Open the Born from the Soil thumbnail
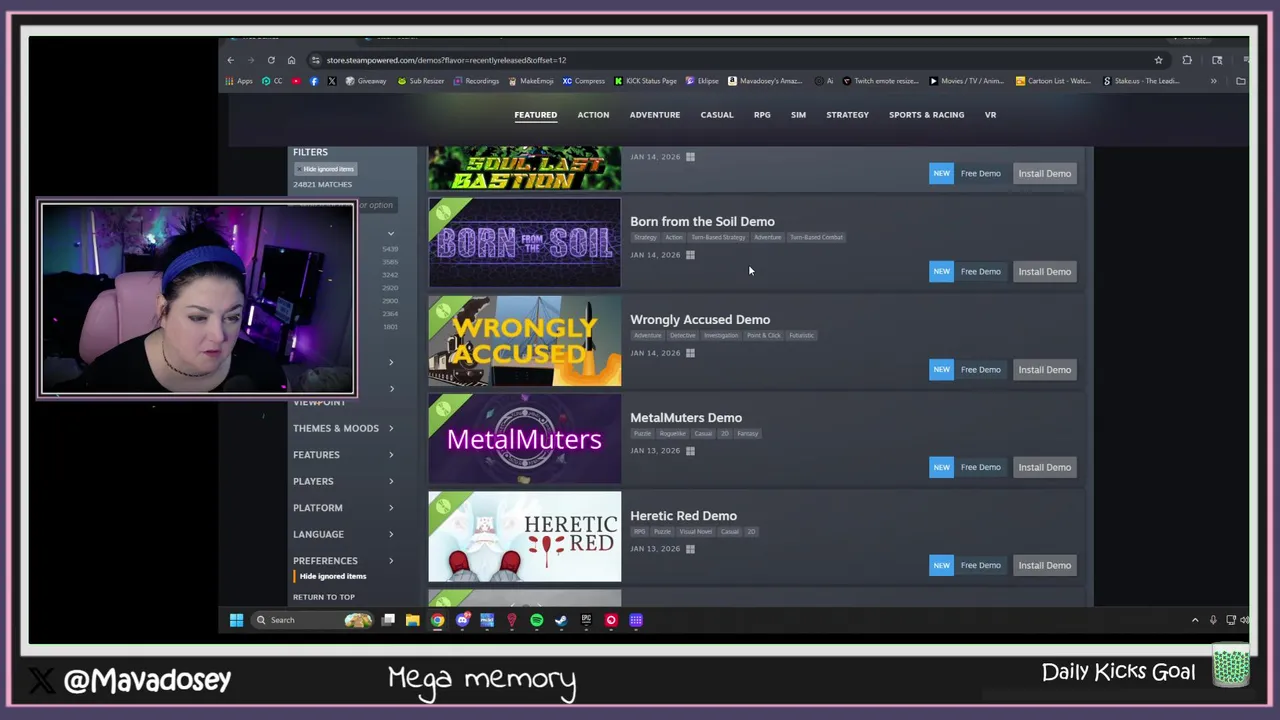The height and width of the screenshot is (720, 1280). pyautogui.click(x=525, y=243)
